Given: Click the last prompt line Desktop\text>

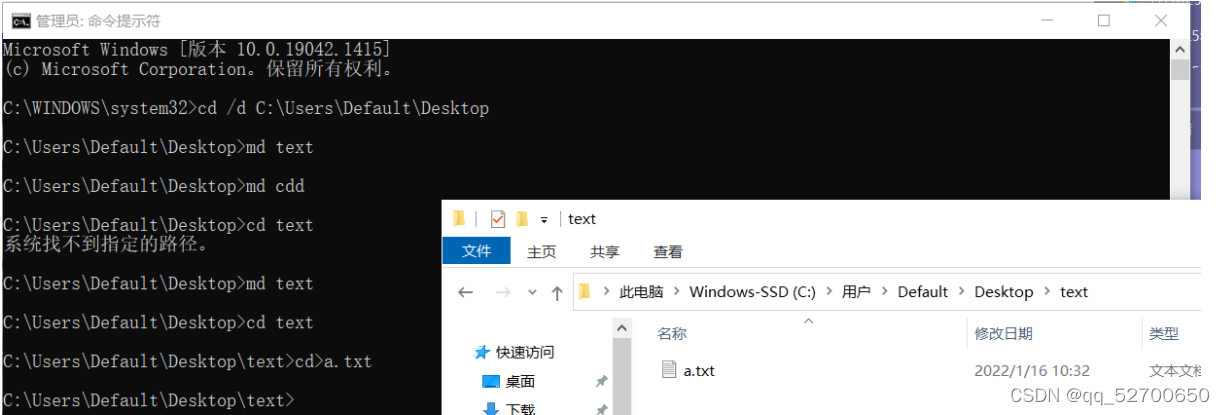Looking at the screenshot, I should click(x=149, y=400).
